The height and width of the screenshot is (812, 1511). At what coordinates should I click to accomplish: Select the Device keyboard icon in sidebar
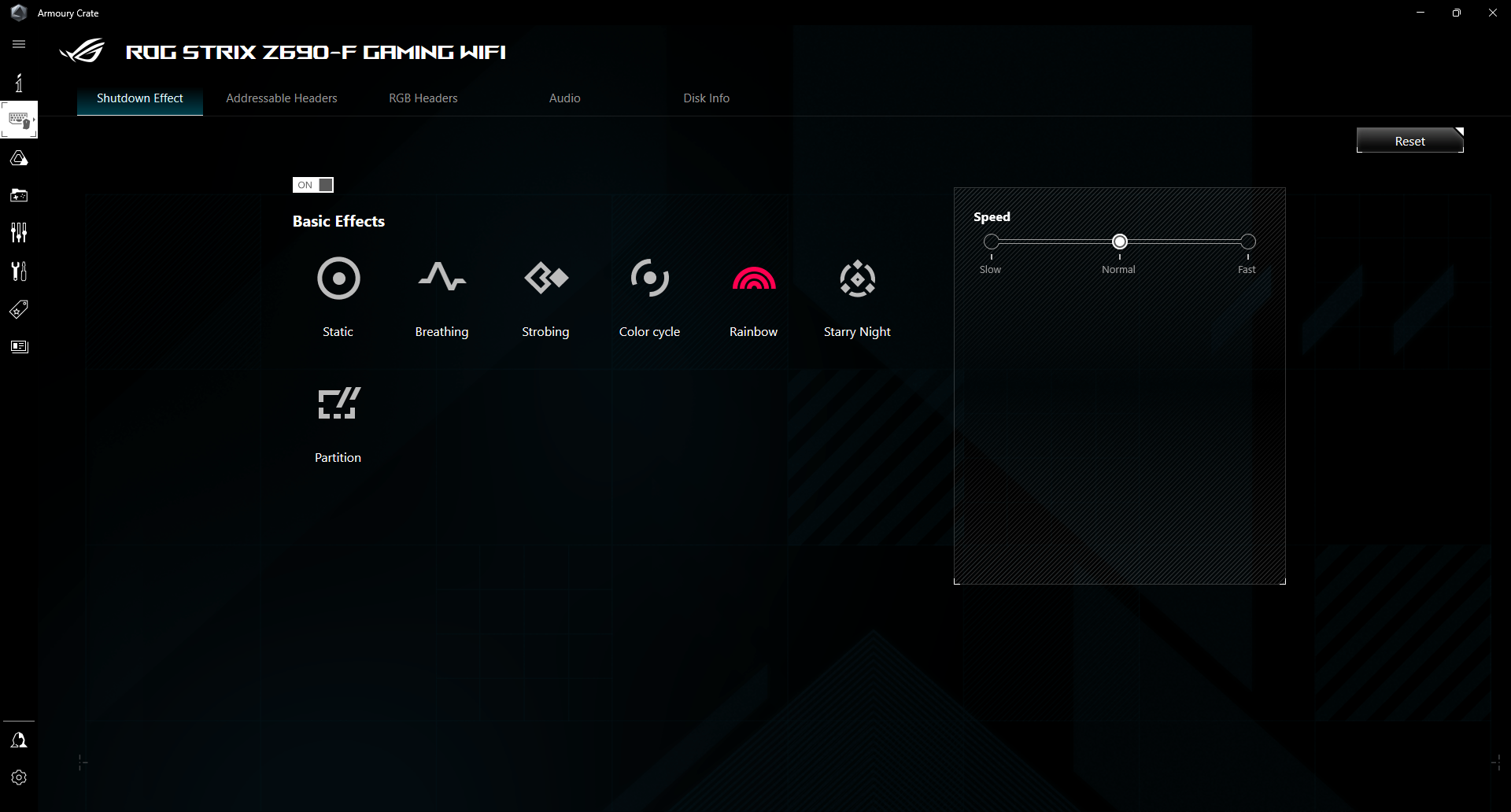[19, 120]
